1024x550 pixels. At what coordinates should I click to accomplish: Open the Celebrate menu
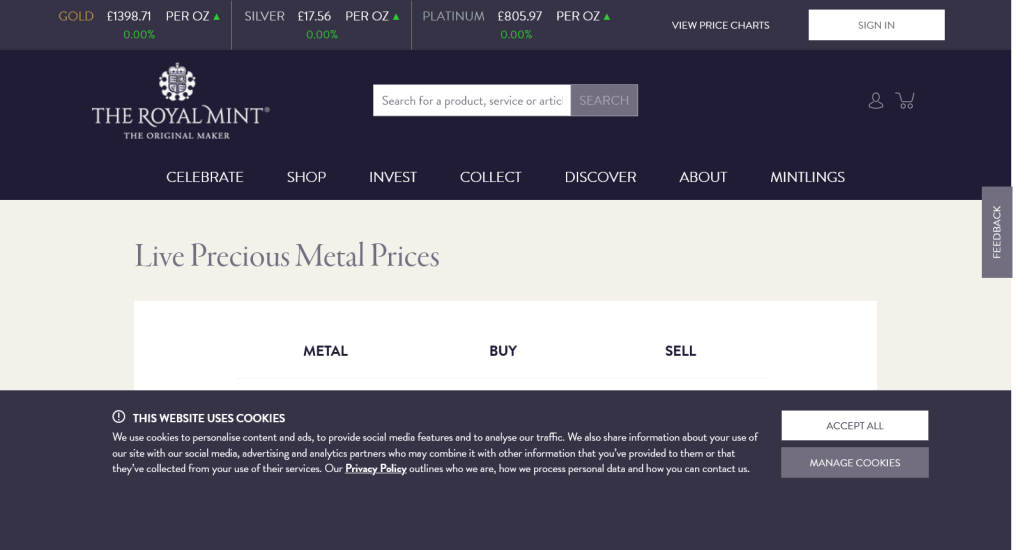[x=205, y=177]
